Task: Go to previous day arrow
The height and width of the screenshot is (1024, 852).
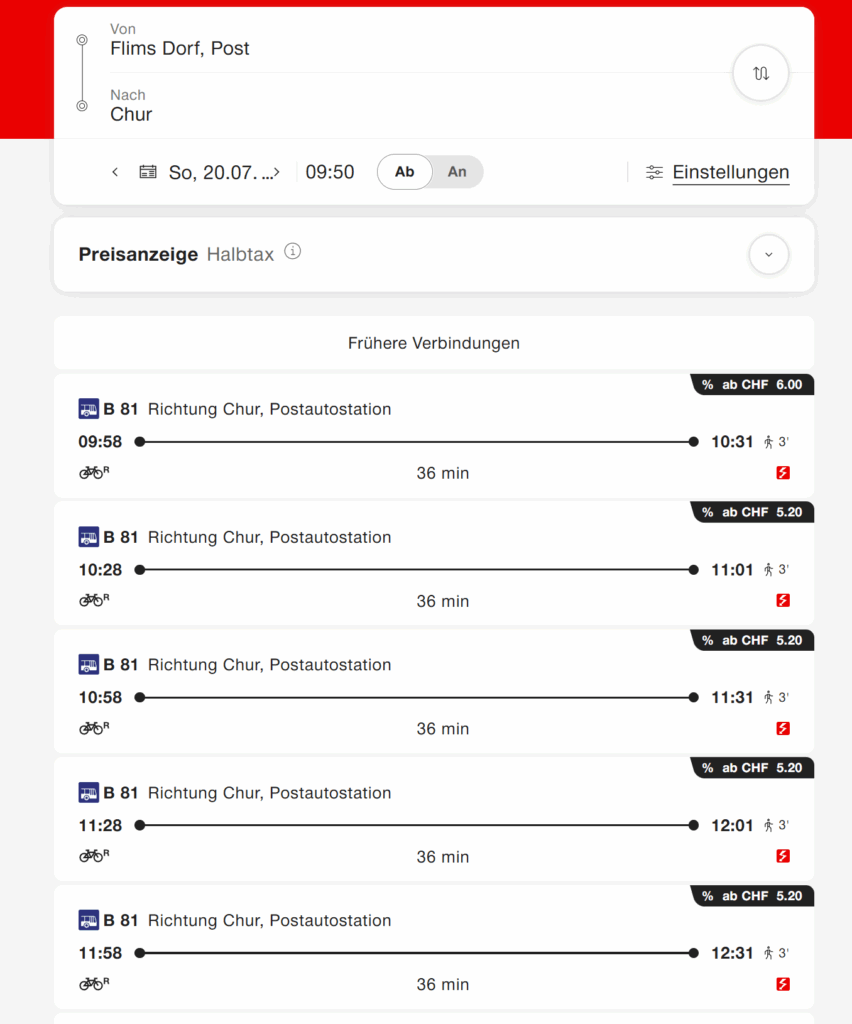Action: [x=115, y=172]
